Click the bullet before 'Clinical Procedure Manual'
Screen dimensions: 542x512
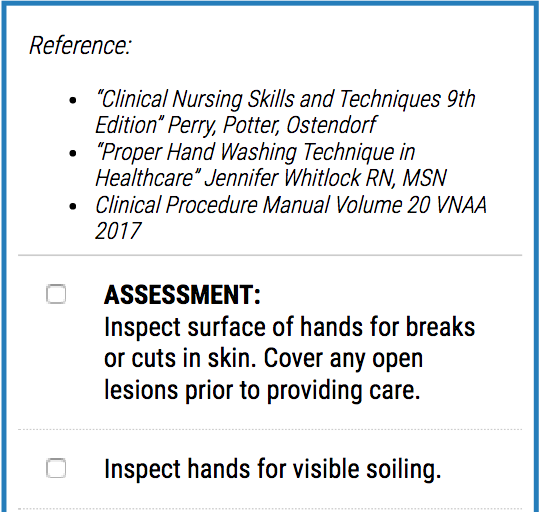(x=73, y=206)
